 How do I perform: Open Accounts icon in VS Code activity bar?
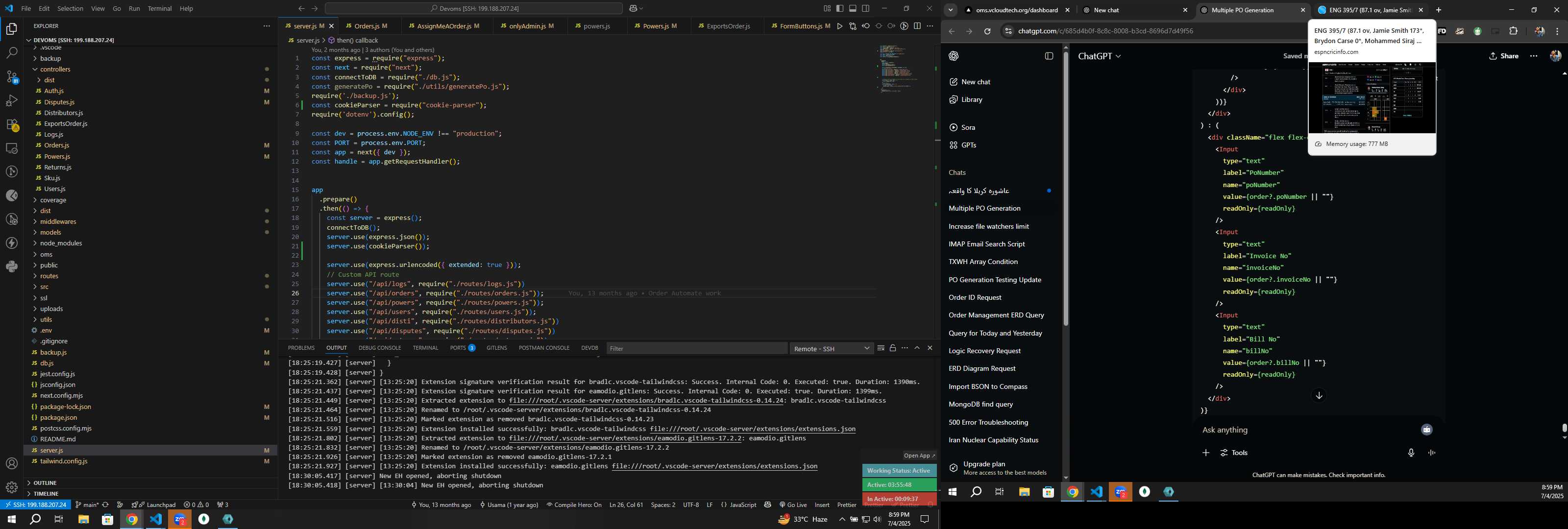coord(12,464)
